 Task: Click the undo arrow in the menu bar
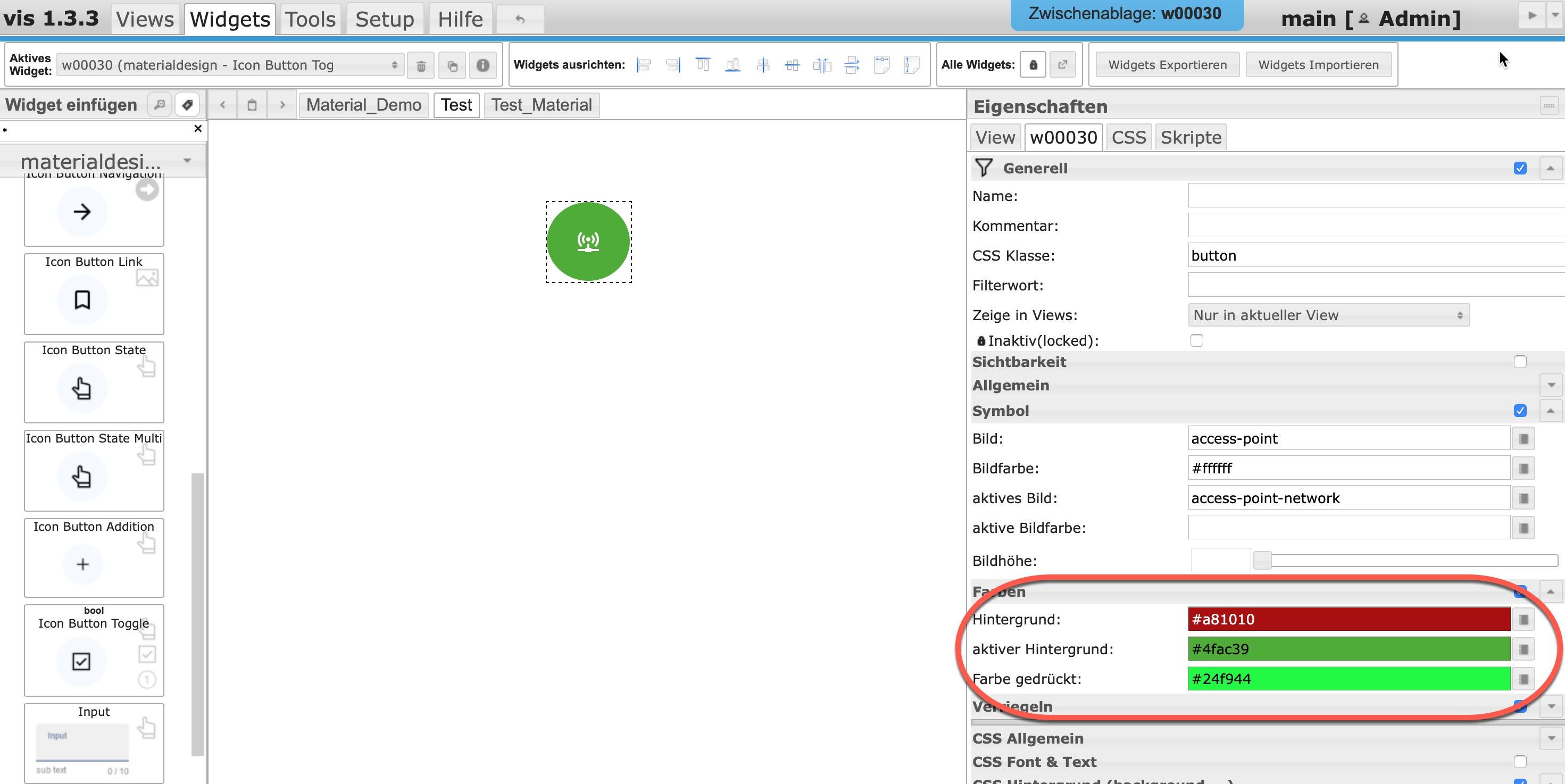point(520,20)
